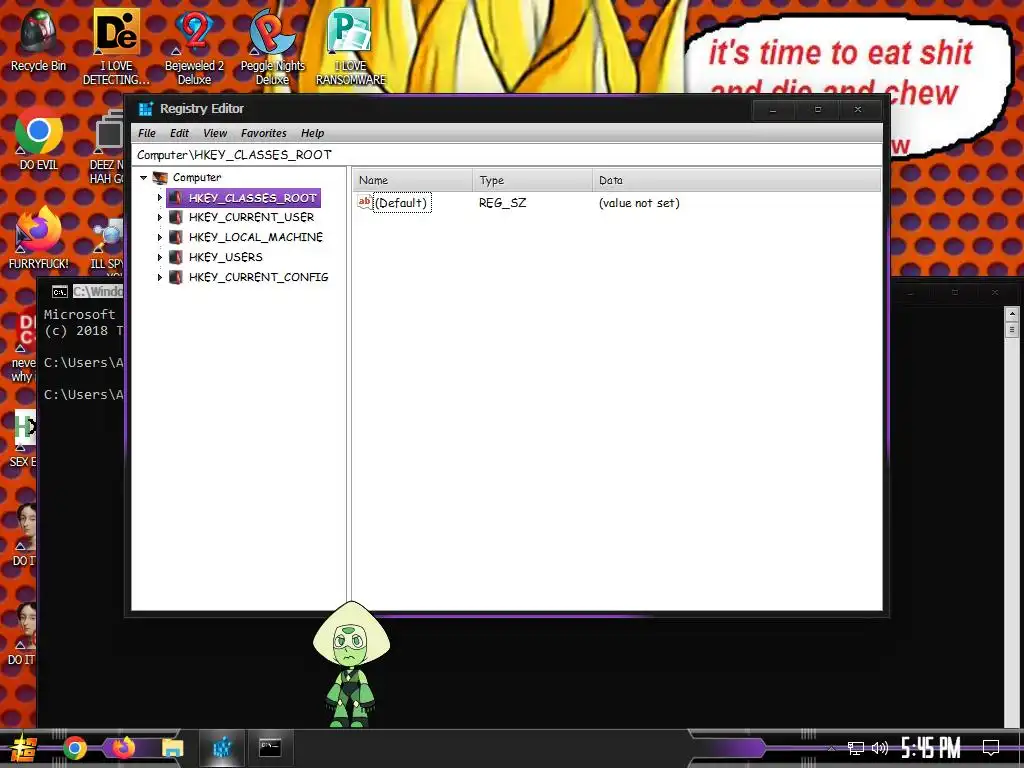This screenshot has height=768, width=1024.
Task: Open the De icon labeled I LOVE DETECTING
Action: click(116, 47)
